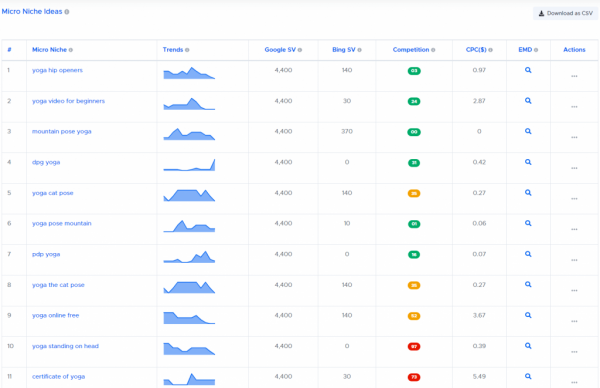The width and height of the screenshot is (600, 388).
Task: Click info icon beside Bing SV header
Action: [x=360, y=50]
